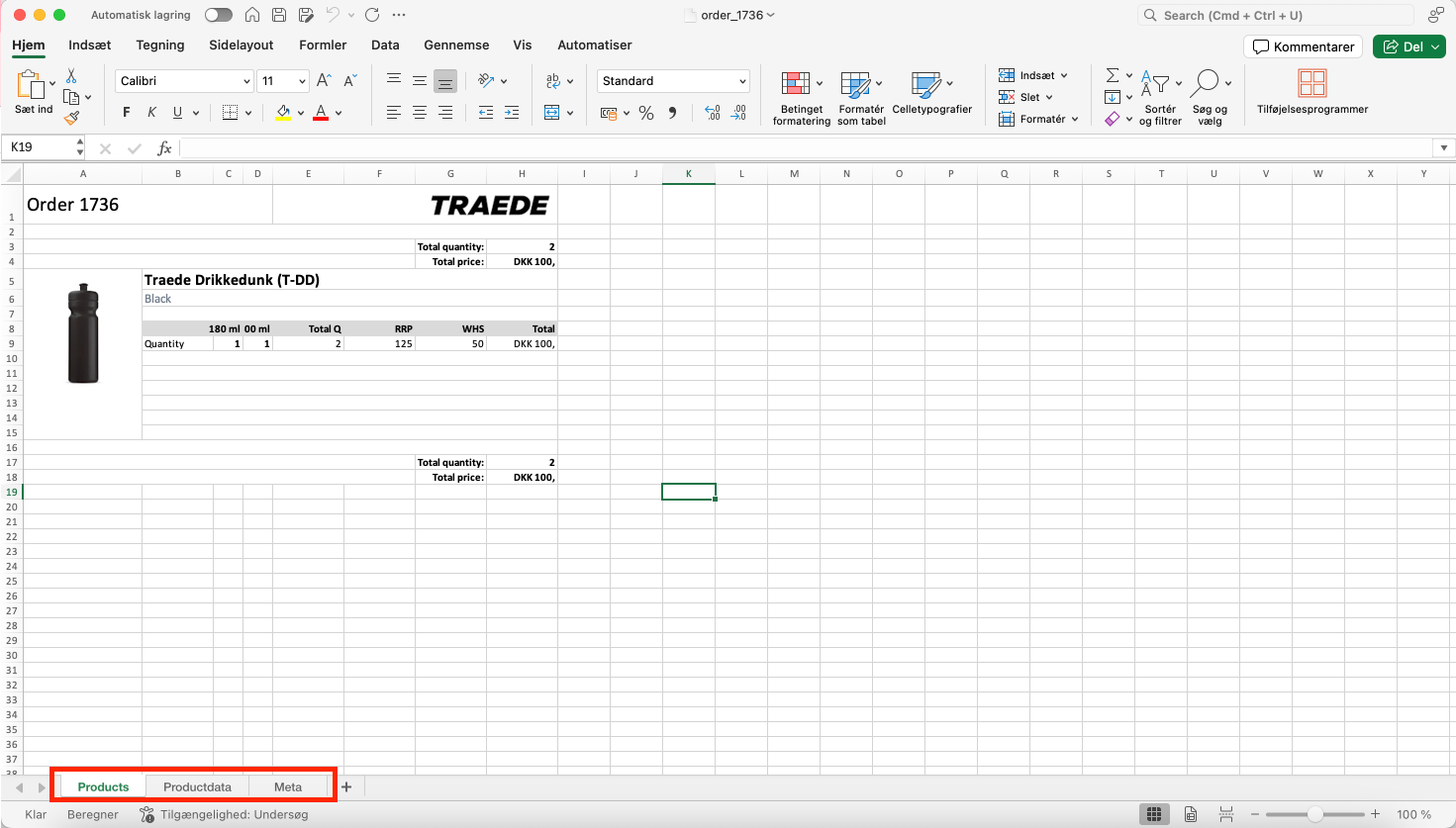Click the insert function fx icon
1456x828 pixels.
click(x=164, y=147)
